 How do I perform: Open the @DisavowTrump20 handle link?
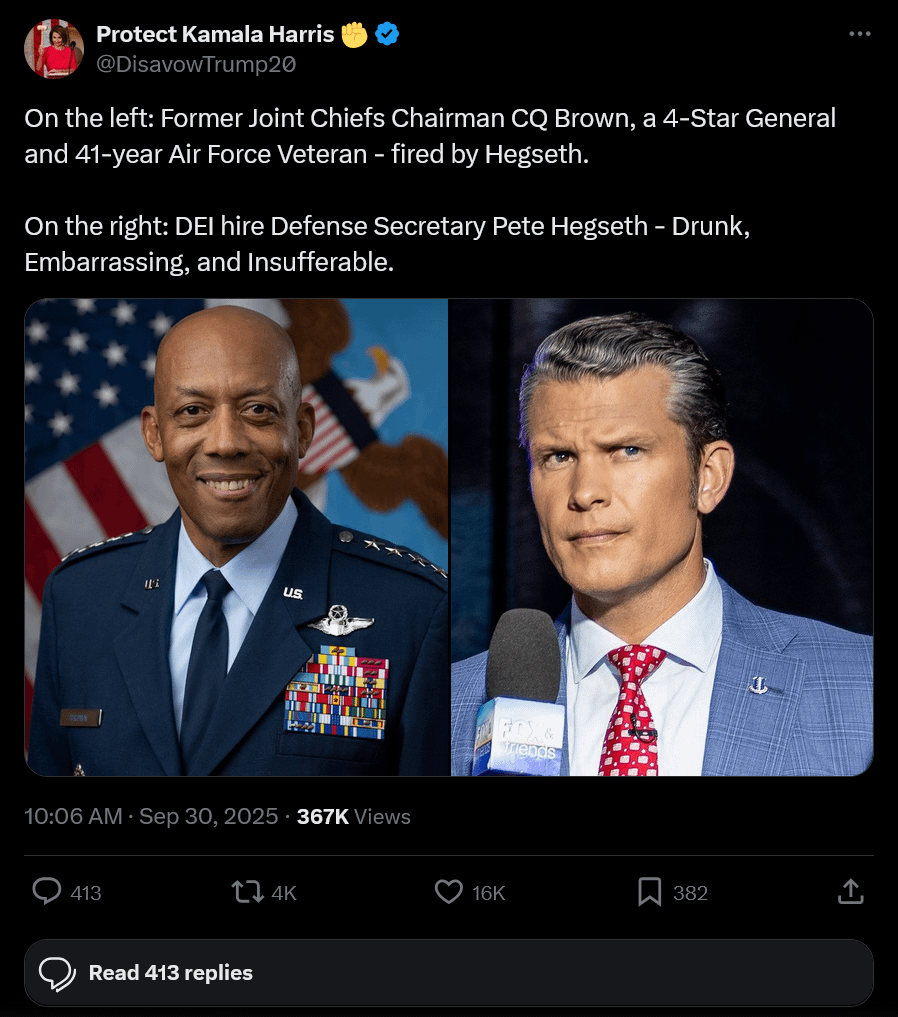(195, 64)
